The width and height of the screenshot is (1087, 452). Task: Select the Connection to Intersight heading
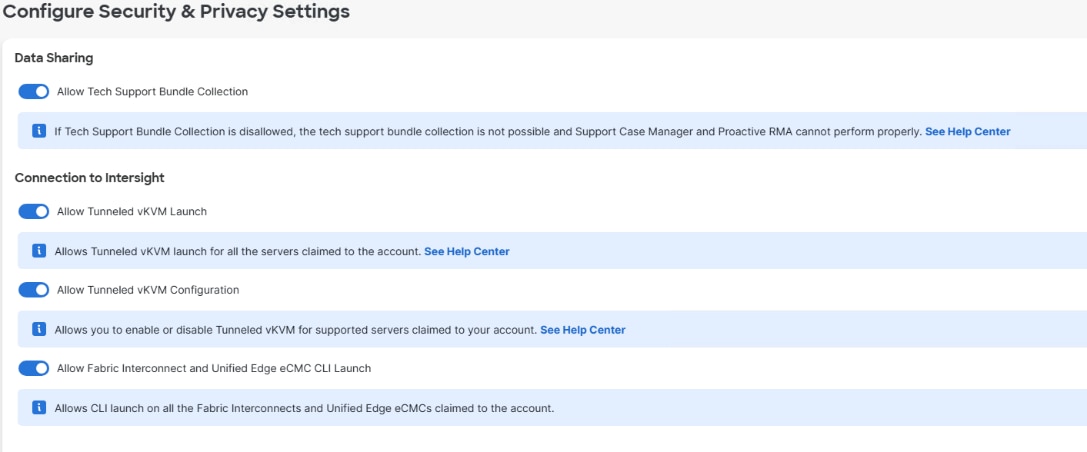coord(89,178)
